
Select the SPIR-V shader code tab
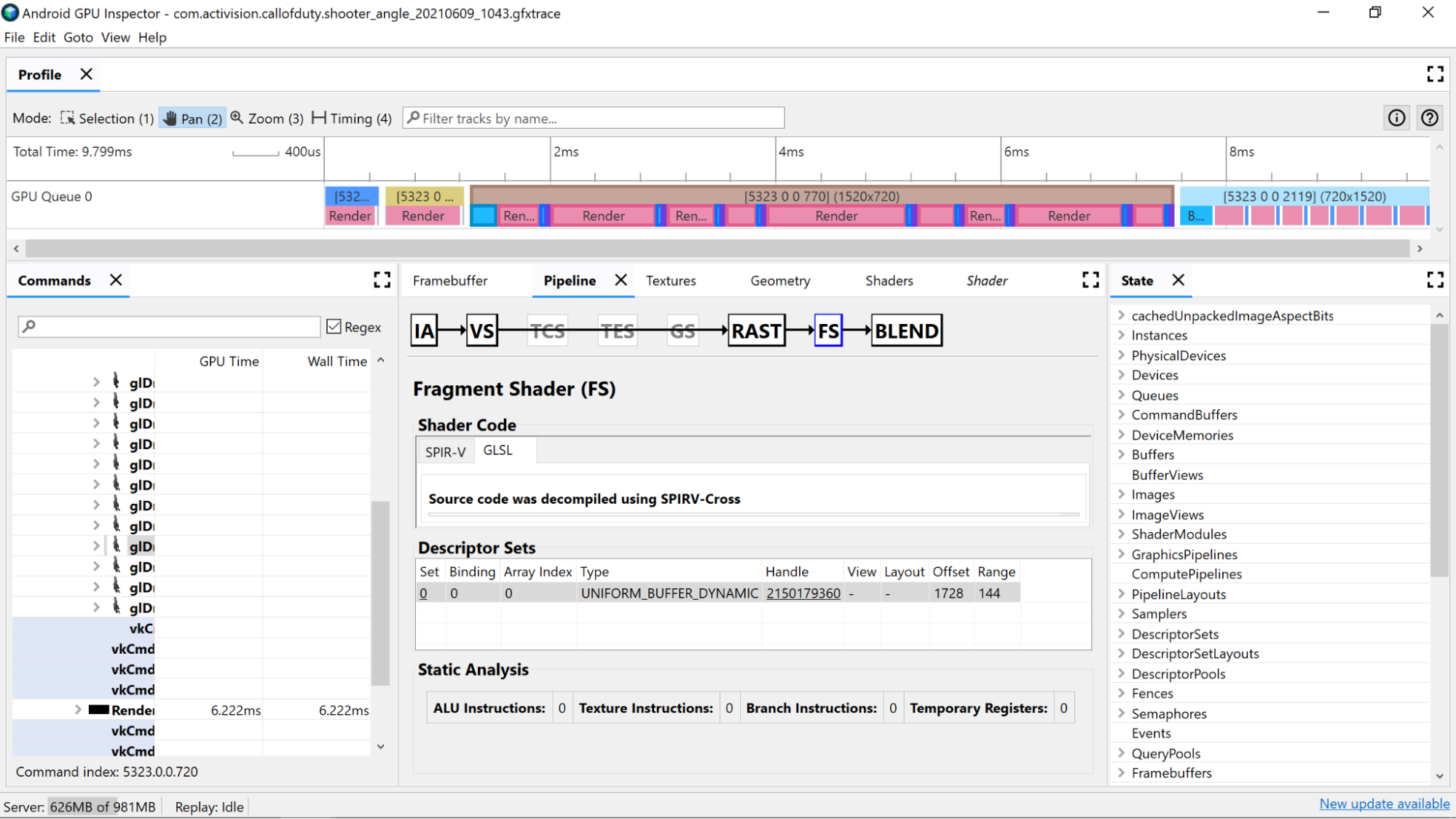446,451
